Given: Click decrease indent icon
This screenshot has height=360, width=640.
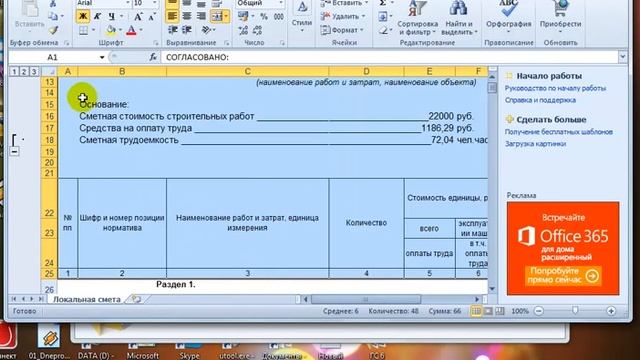Looking at the screenshot, I should [x=173, y=30].
